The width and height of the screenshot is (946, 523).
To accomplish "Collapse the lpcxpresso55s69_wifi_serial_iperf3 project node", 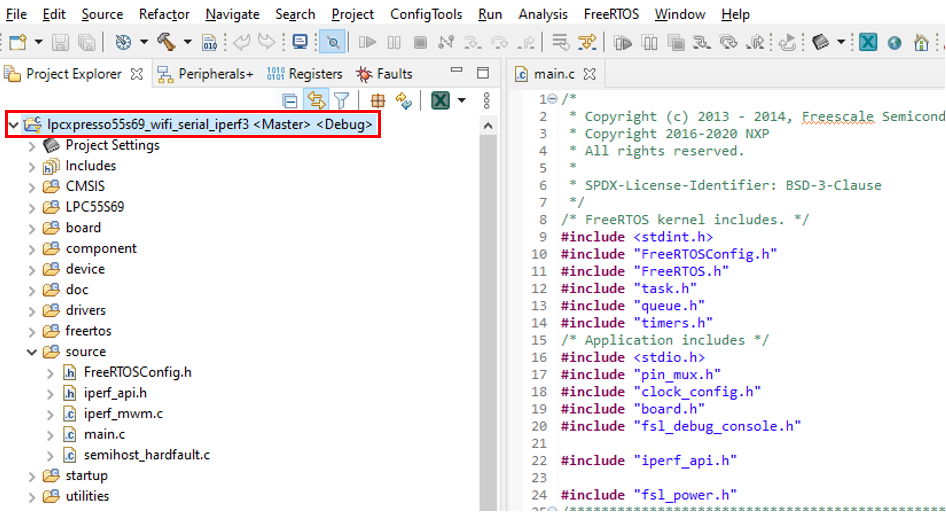I will click(13, 125).
